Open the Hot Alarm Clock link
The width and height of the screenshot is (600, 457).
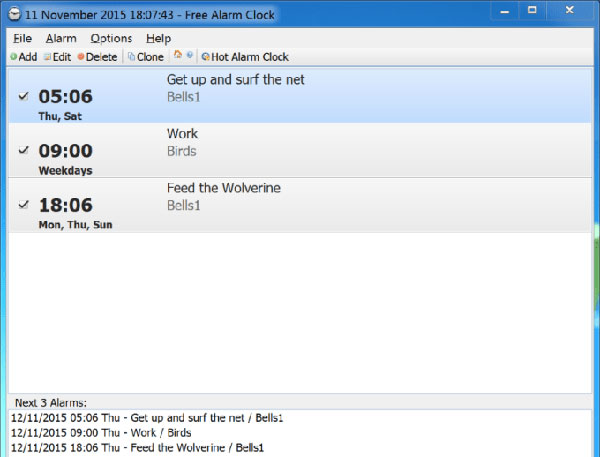point(244,57)
